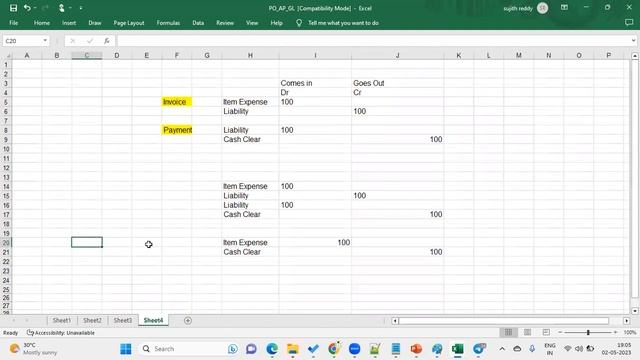Image resolution: width=640 pixels, height=360 pixels.
Task: Select column H header
Action: 250,55
